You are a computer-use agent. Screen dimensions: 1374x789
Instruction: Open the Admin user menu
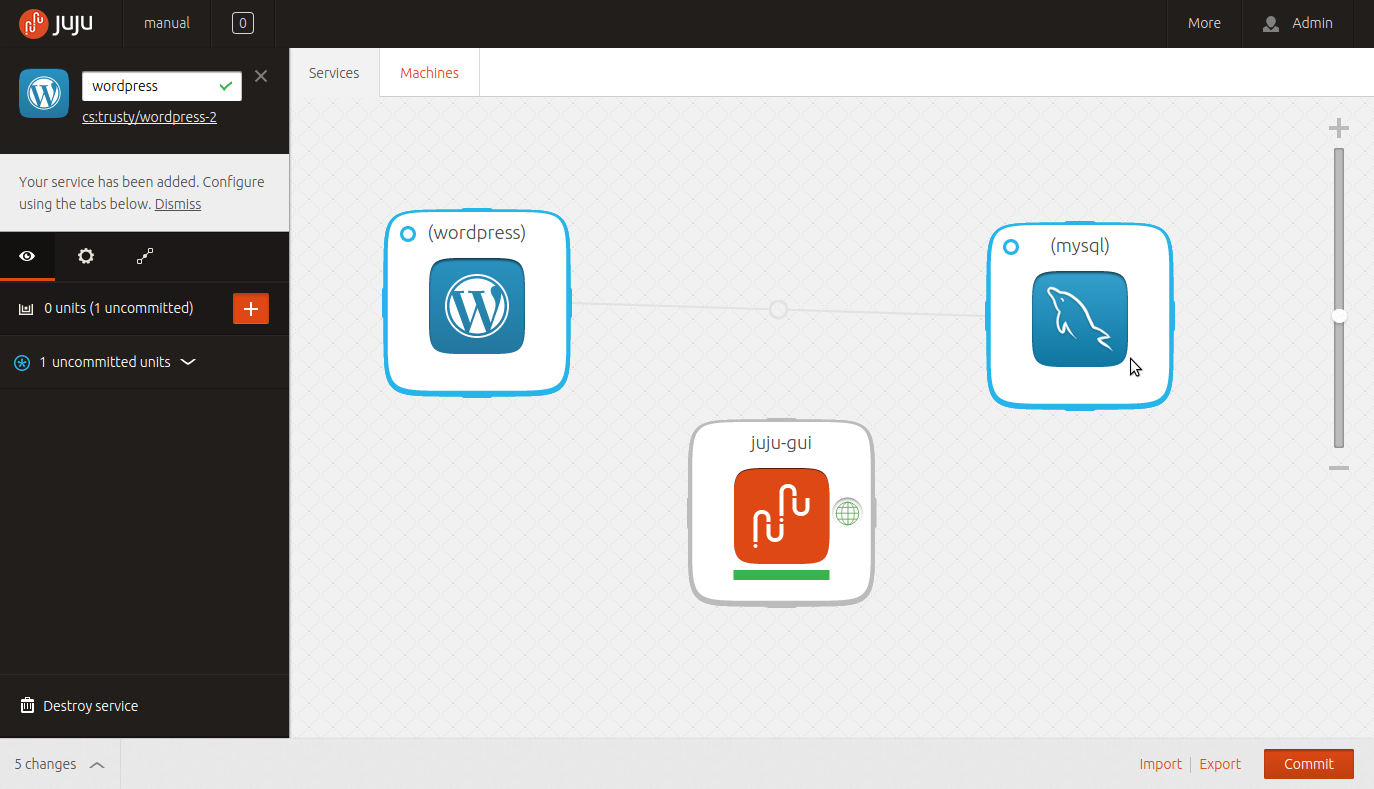click(x=1298, y=23)
